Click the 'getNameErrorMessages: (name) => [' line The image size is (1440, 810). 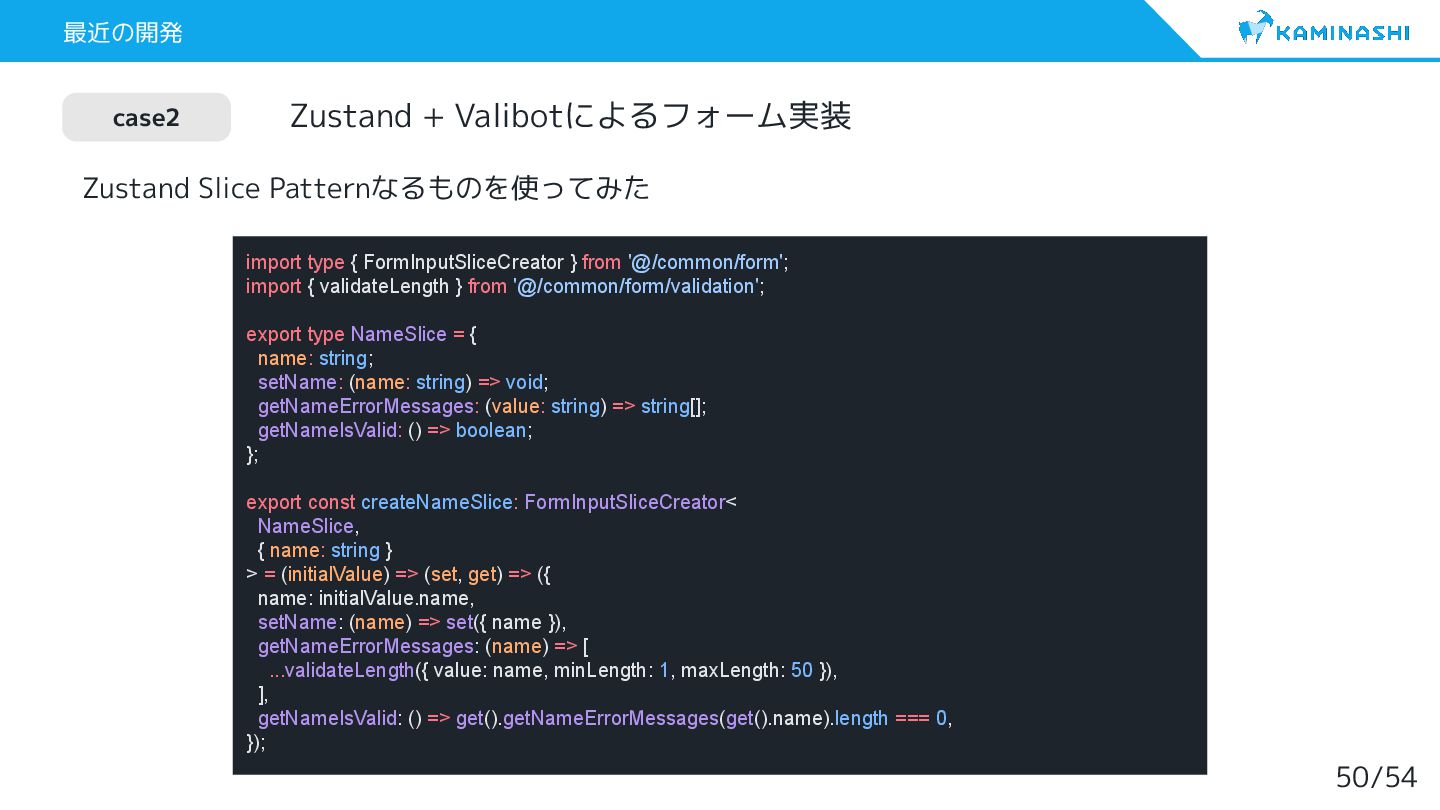[424, 646]
